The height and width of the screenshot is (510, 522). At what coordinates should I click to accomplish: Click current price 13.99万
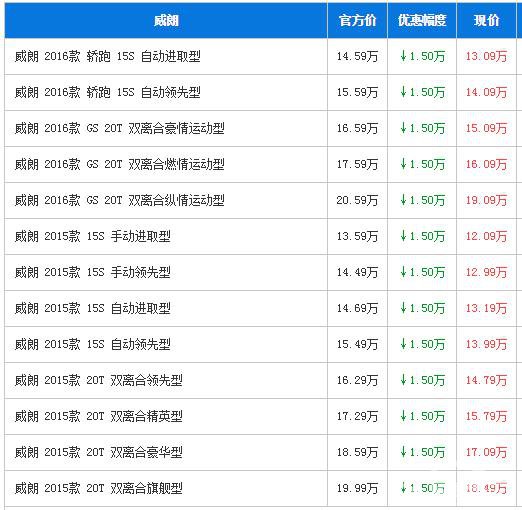coord(486,344)
